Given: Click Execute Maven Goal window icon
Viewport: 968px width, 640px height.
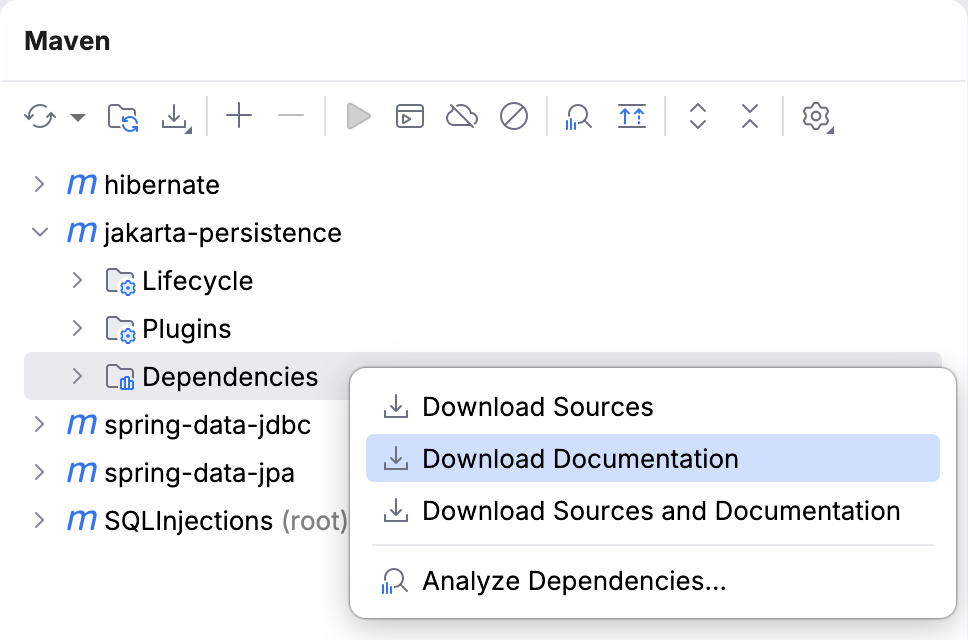Looking at the screenshot, I should [410, 116].
